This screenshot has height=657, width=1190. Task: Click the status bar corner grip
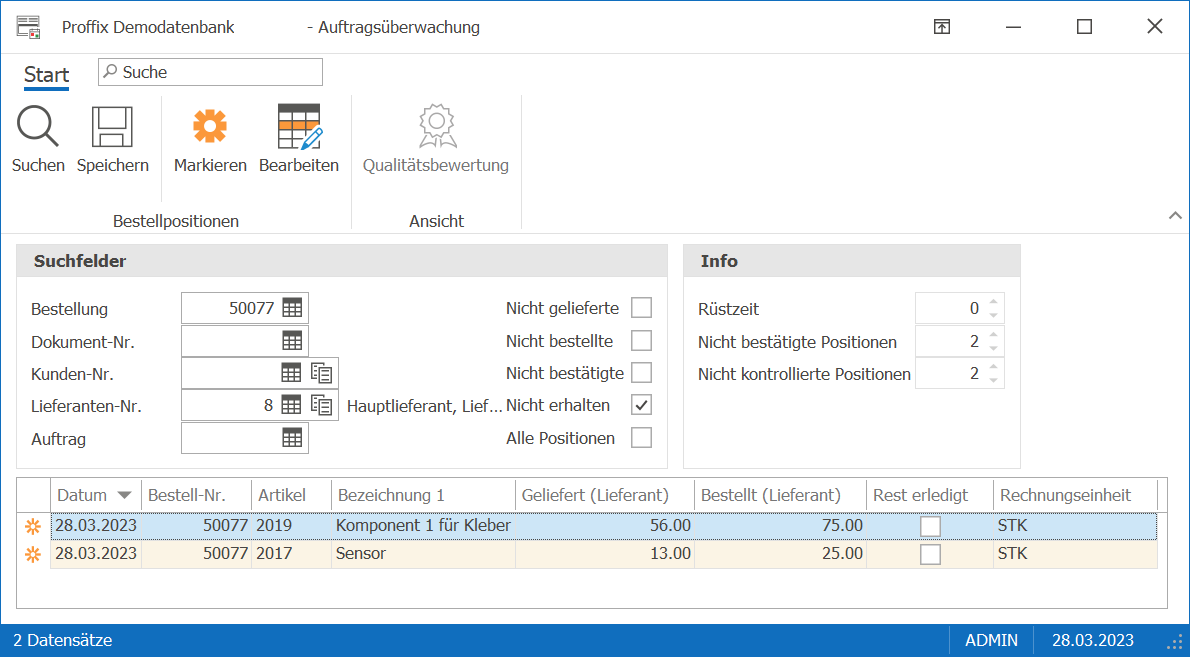click(x=1175, y=642)
